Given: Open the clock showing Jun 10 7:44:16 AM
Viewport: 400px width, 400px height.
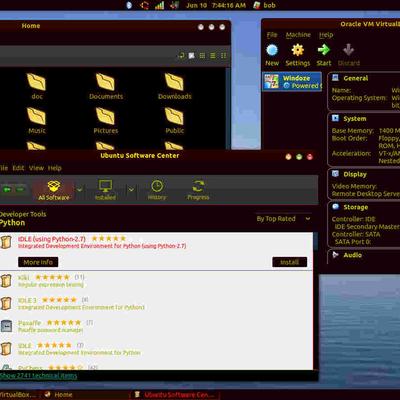Looking at the screenshot, I should [x=216, y=5].
